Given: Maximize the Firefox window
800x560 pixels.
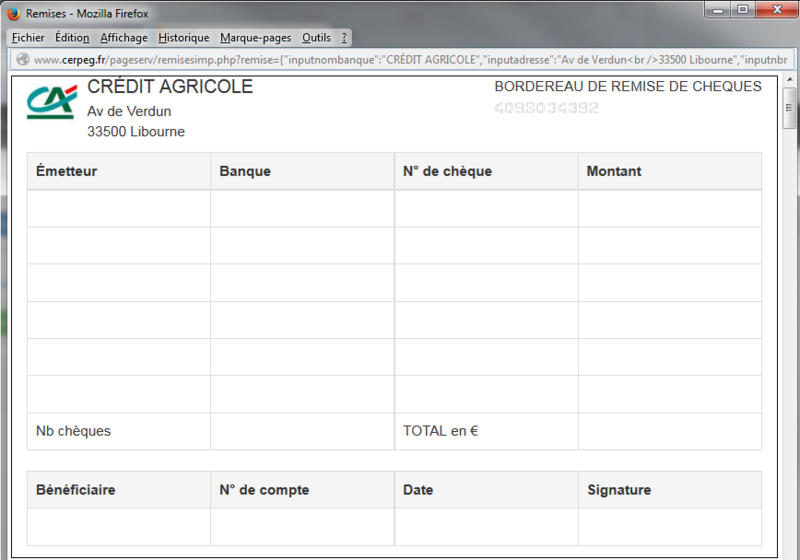Looking at the screenshot, I should click(x=742, y=10).
